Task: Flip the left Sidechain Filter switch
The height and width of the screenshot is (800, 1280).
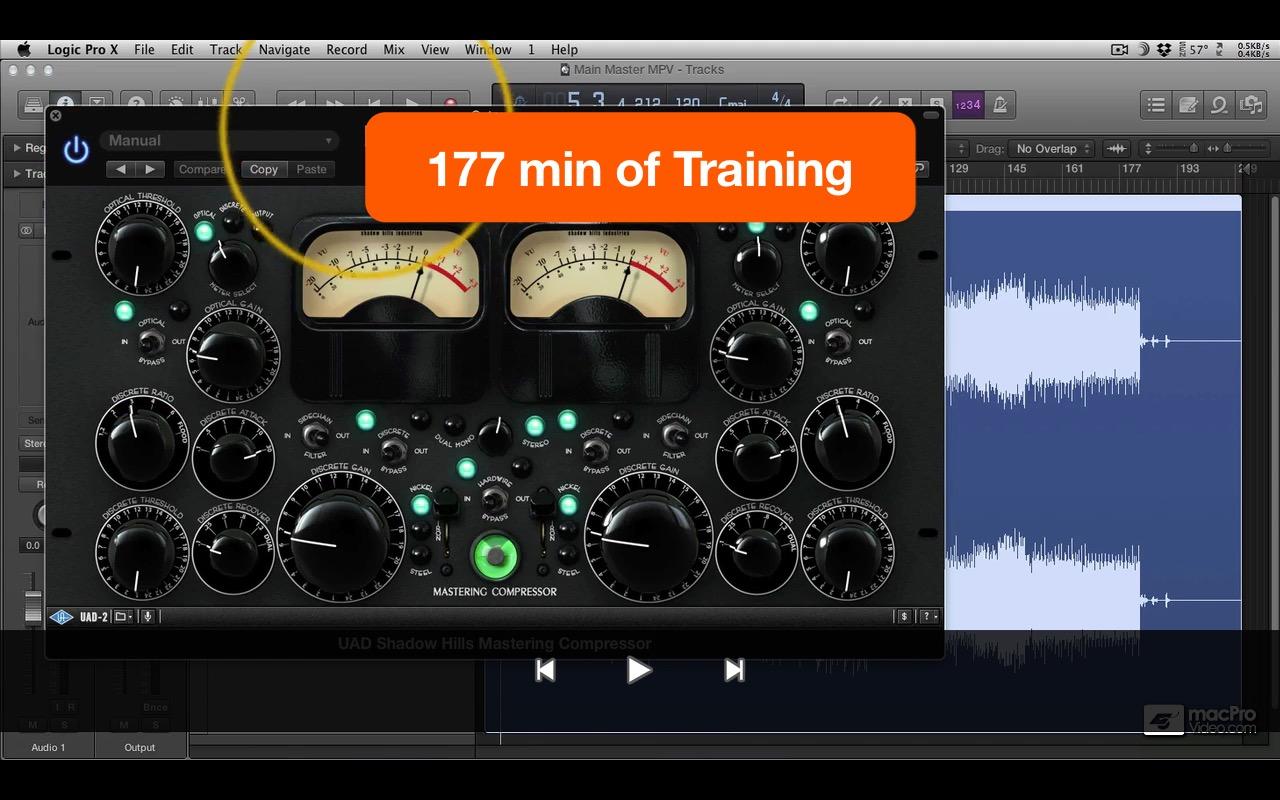Action: 315,434
